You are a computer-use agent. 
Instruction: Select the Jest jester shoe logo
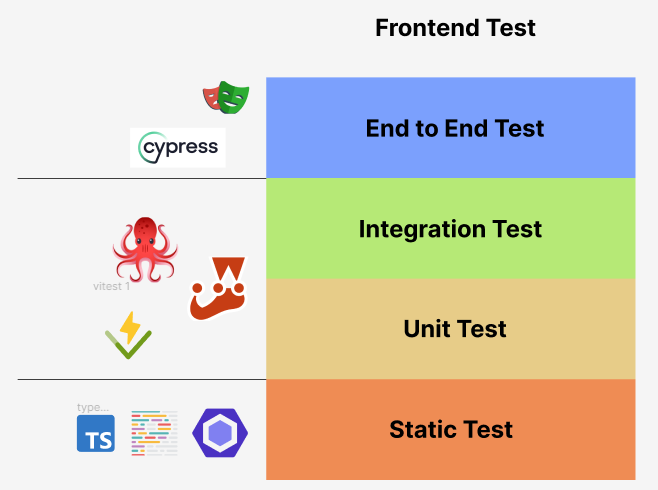point(217,289)
